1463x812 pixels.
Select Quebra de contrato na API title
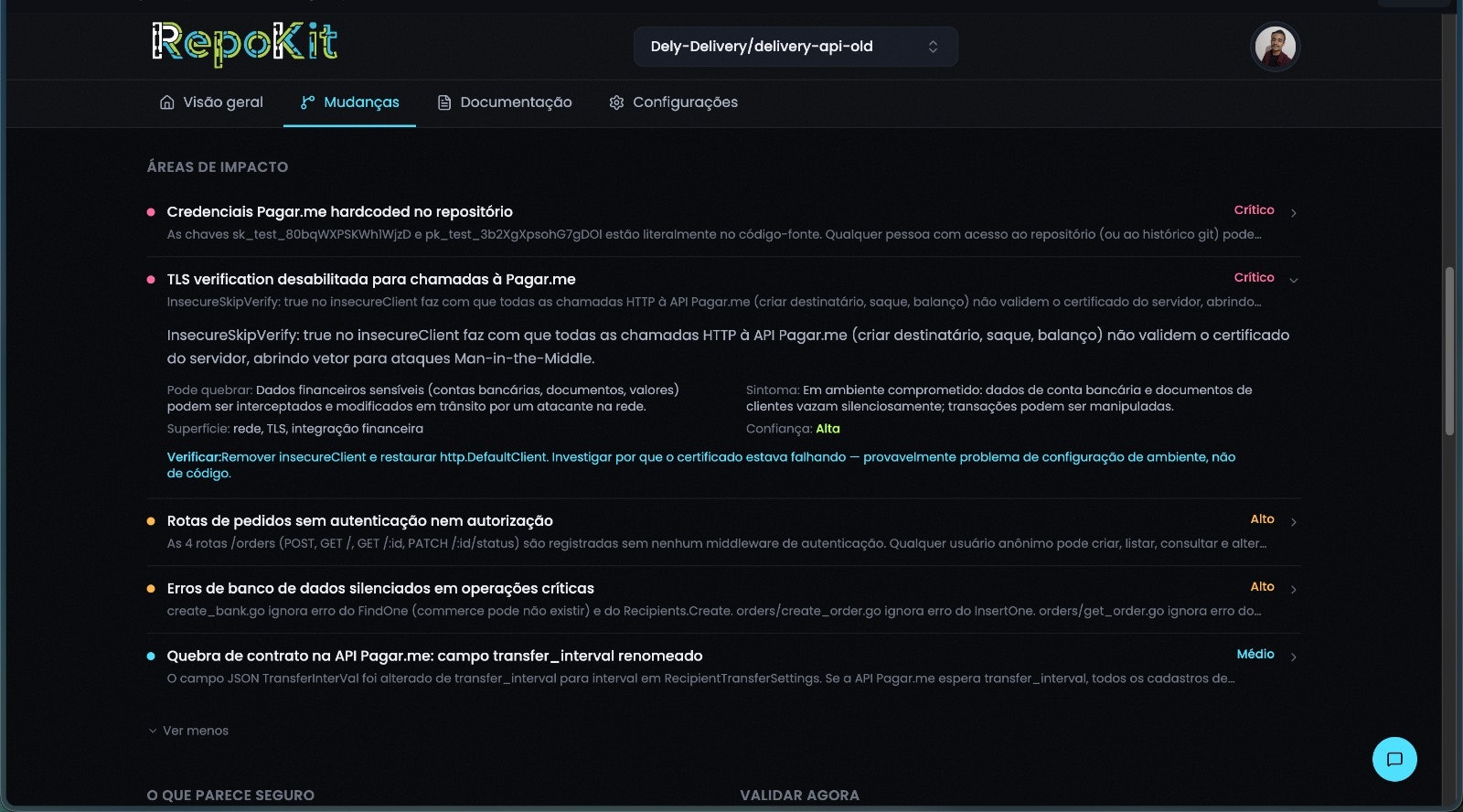pyautogui.click(x=434, y=657)
